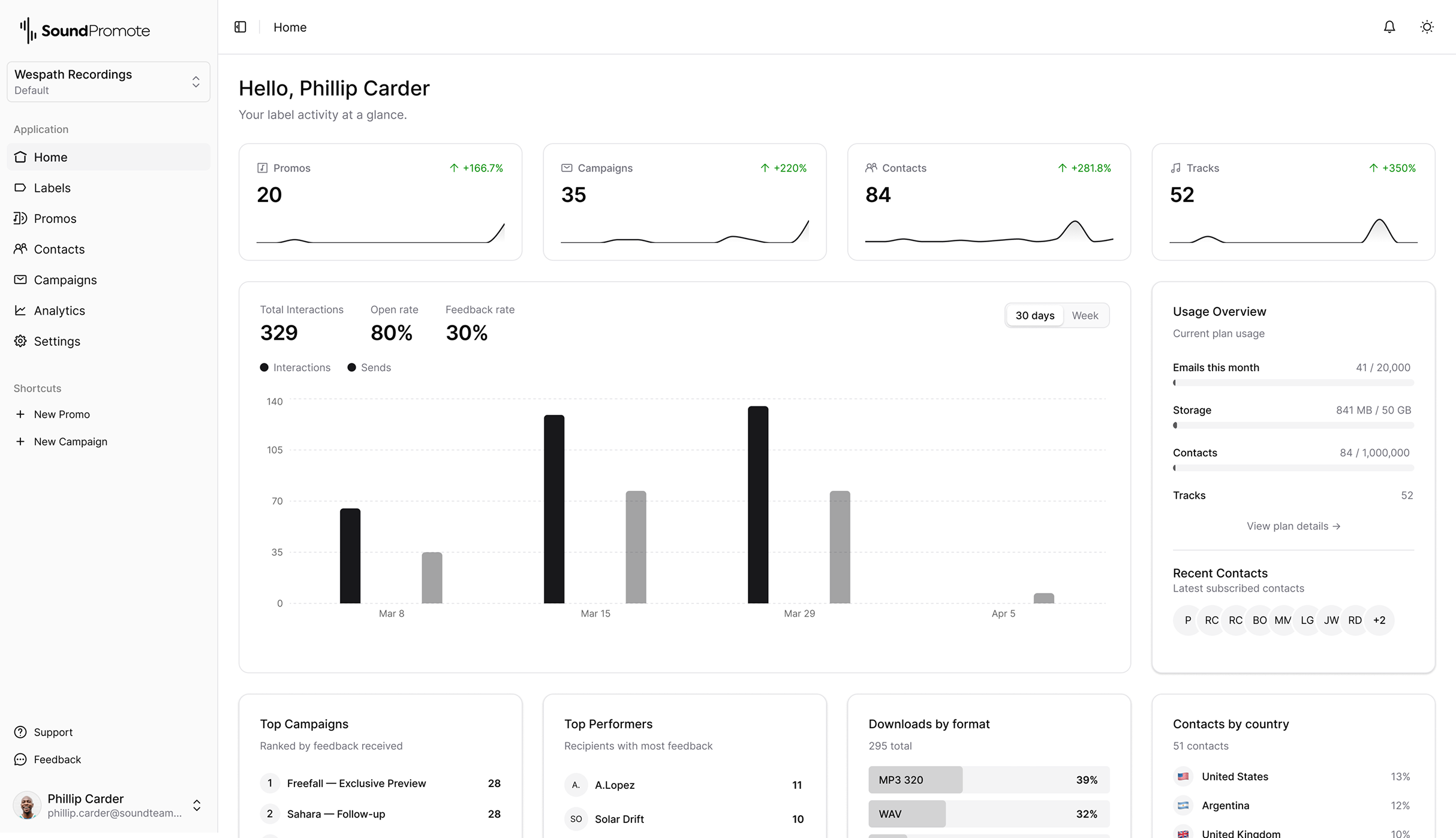Click the notification bell icon

[1389, 26]
